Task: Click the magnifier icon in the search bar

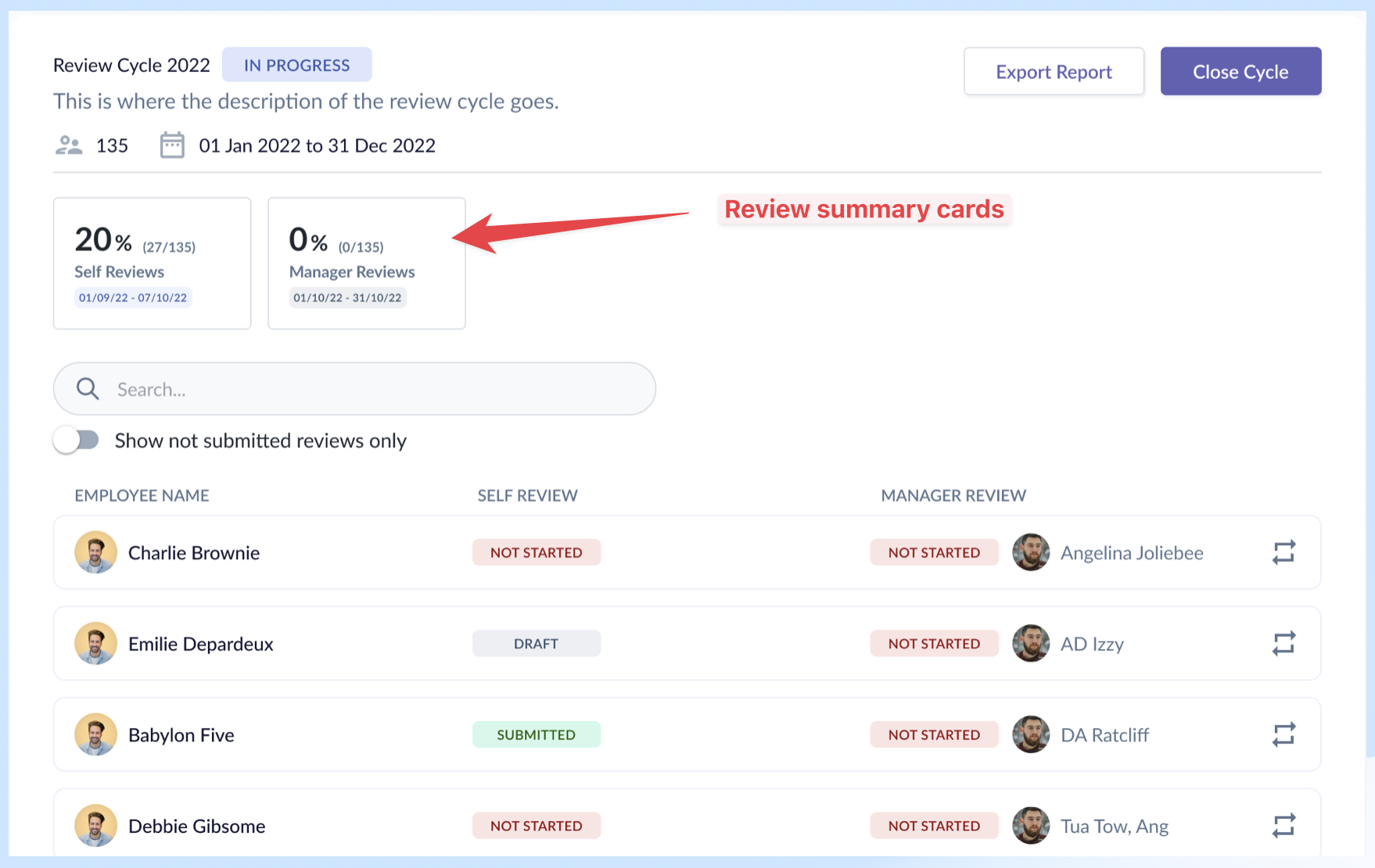Action: pos(88,389)
